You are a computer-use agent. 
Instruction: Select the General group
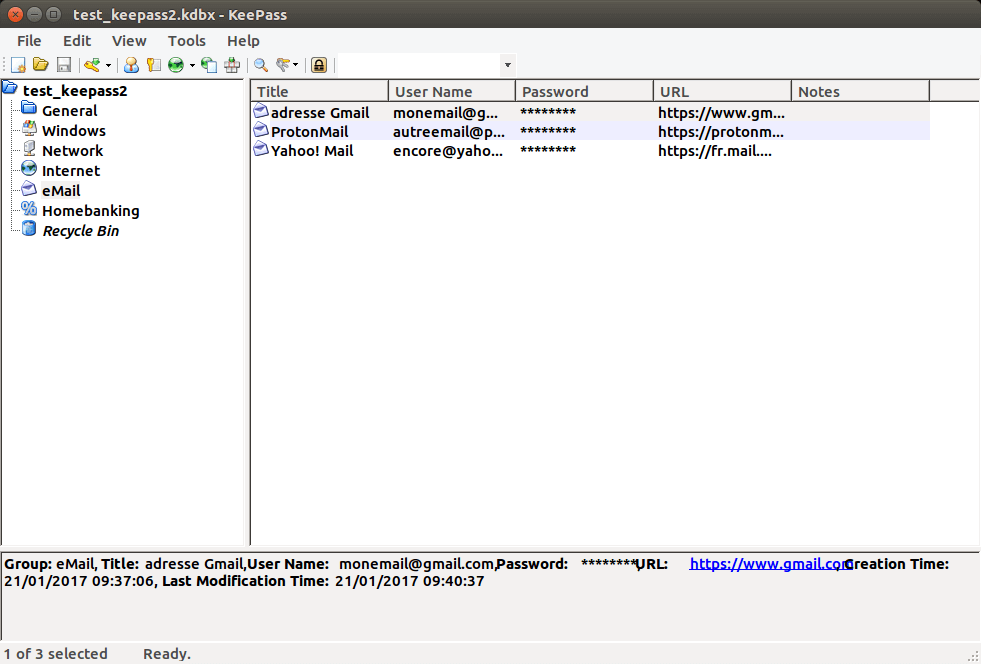point(69,111)
